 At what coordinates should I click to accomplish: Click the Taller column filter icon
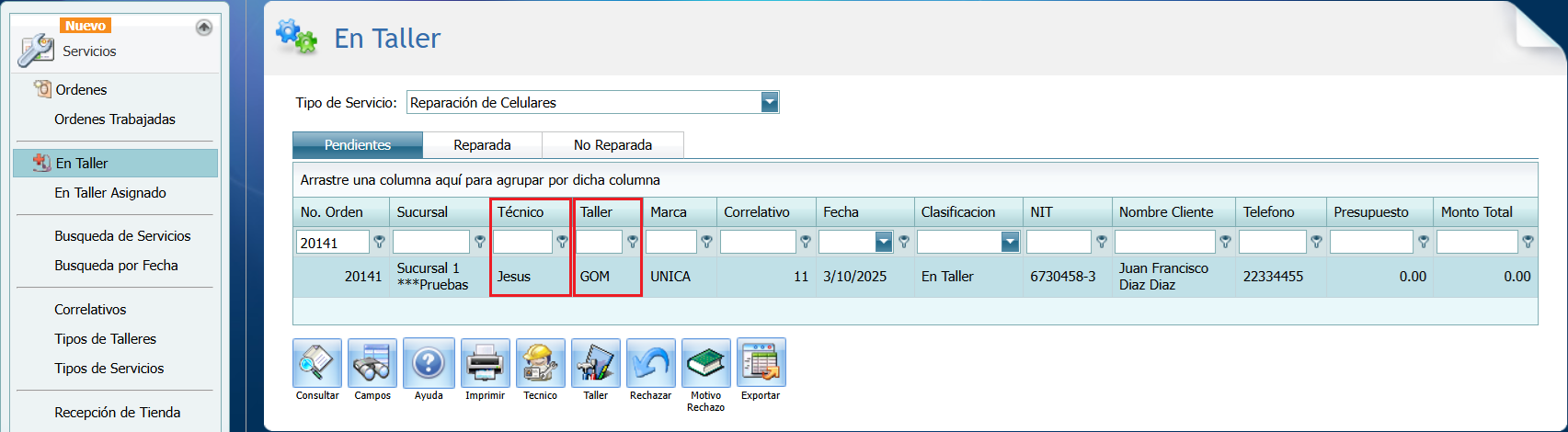click(x=633, y=242)
